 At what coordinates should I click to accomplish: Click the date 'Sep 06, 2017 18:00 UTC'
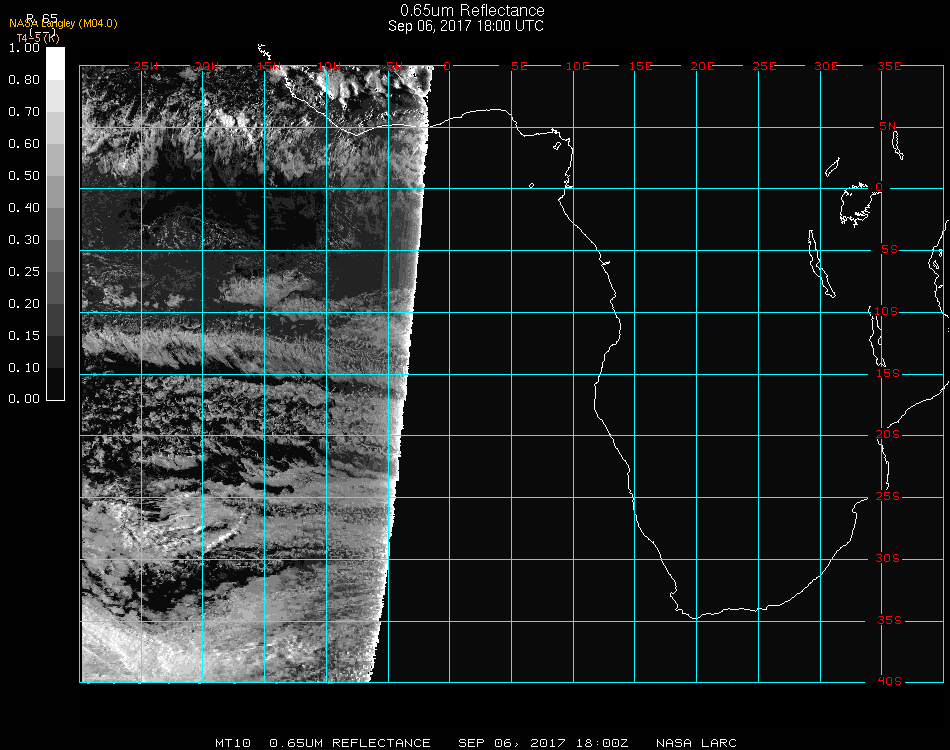point(466,26)
